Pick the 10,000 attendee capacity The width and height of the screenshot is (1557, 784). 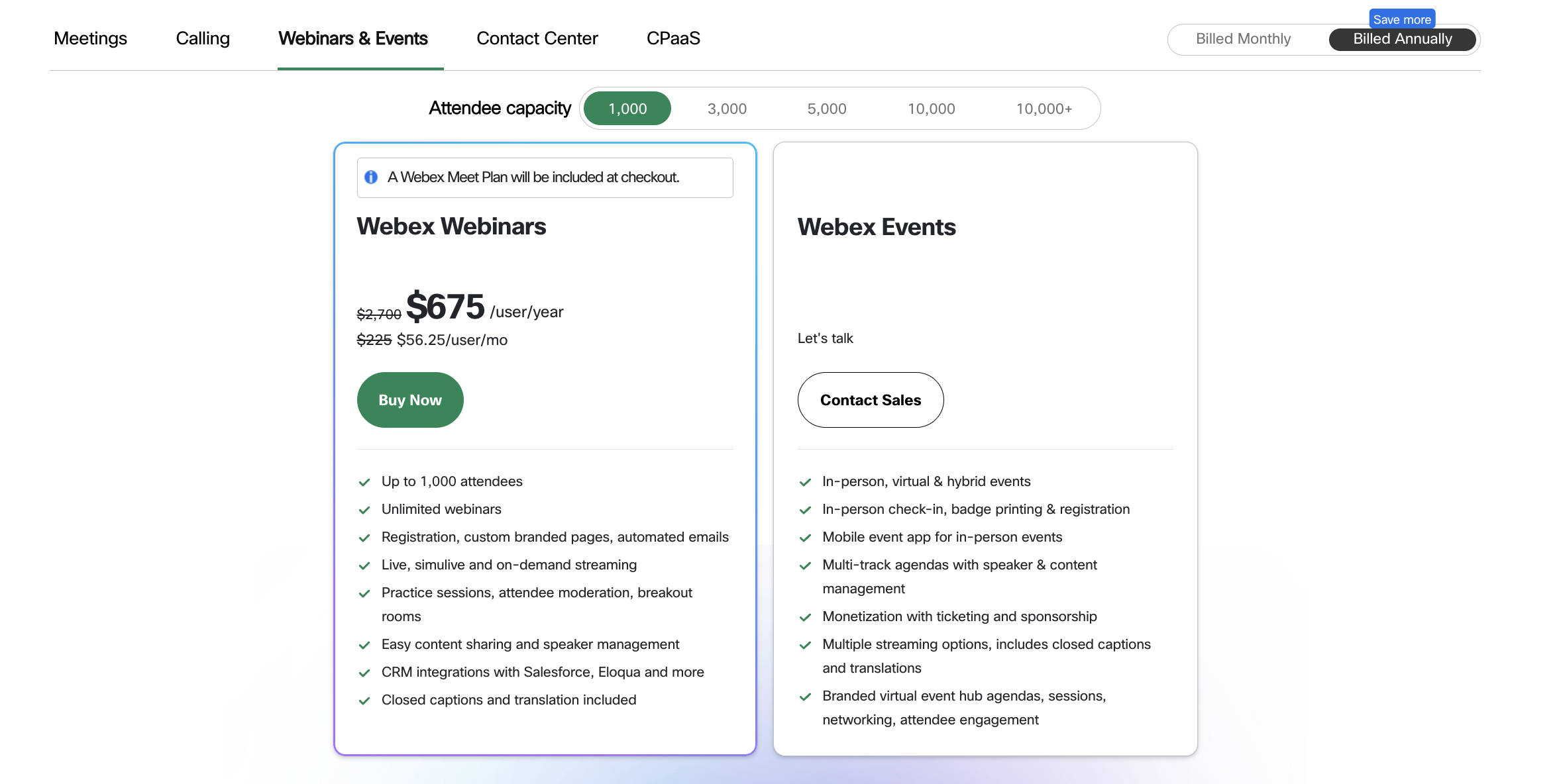(931, 109)
